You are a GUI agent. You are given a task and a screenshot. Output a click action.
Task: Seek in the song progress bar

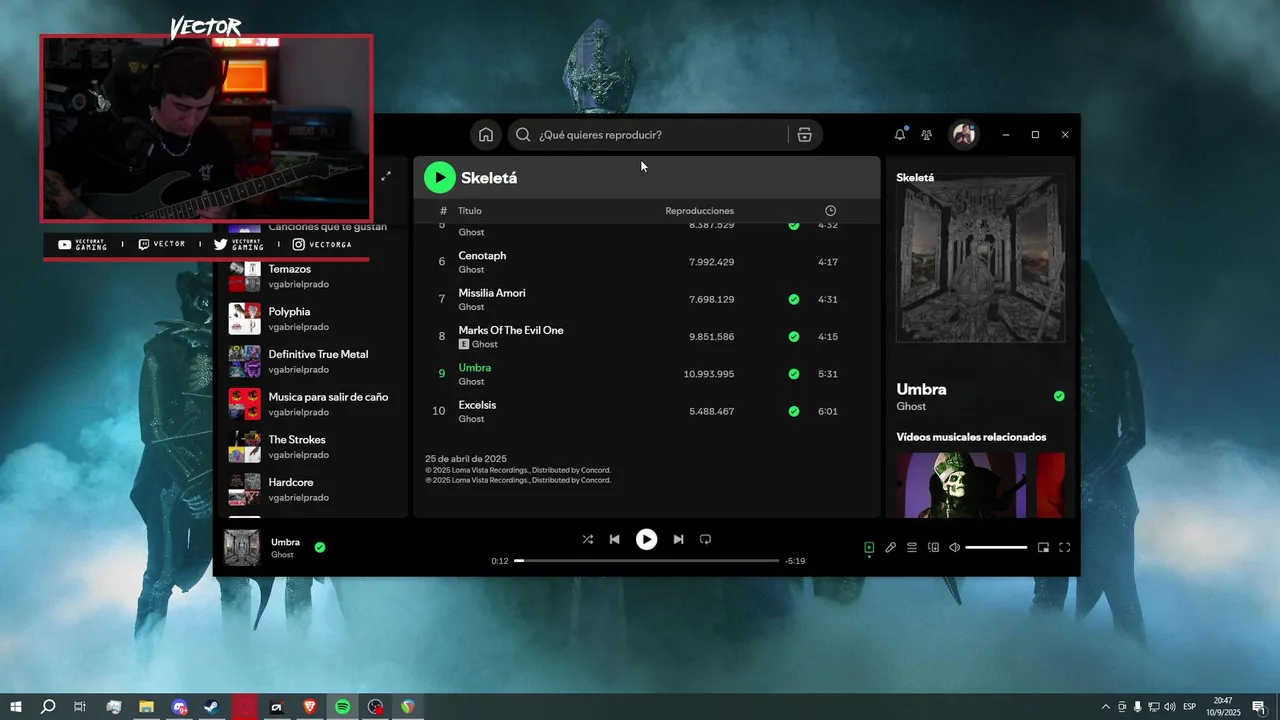point(646,561)
